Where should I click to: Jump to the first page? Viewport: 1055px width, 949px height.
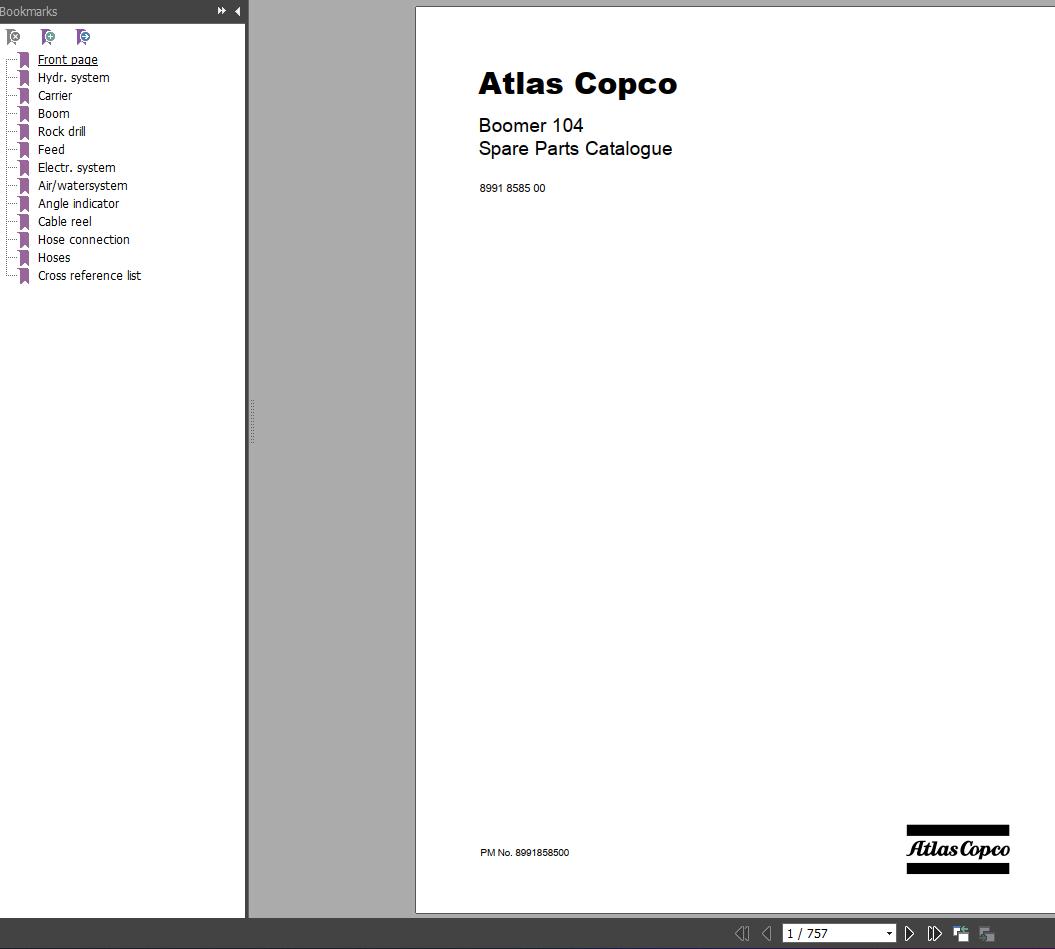click(742, 932)
